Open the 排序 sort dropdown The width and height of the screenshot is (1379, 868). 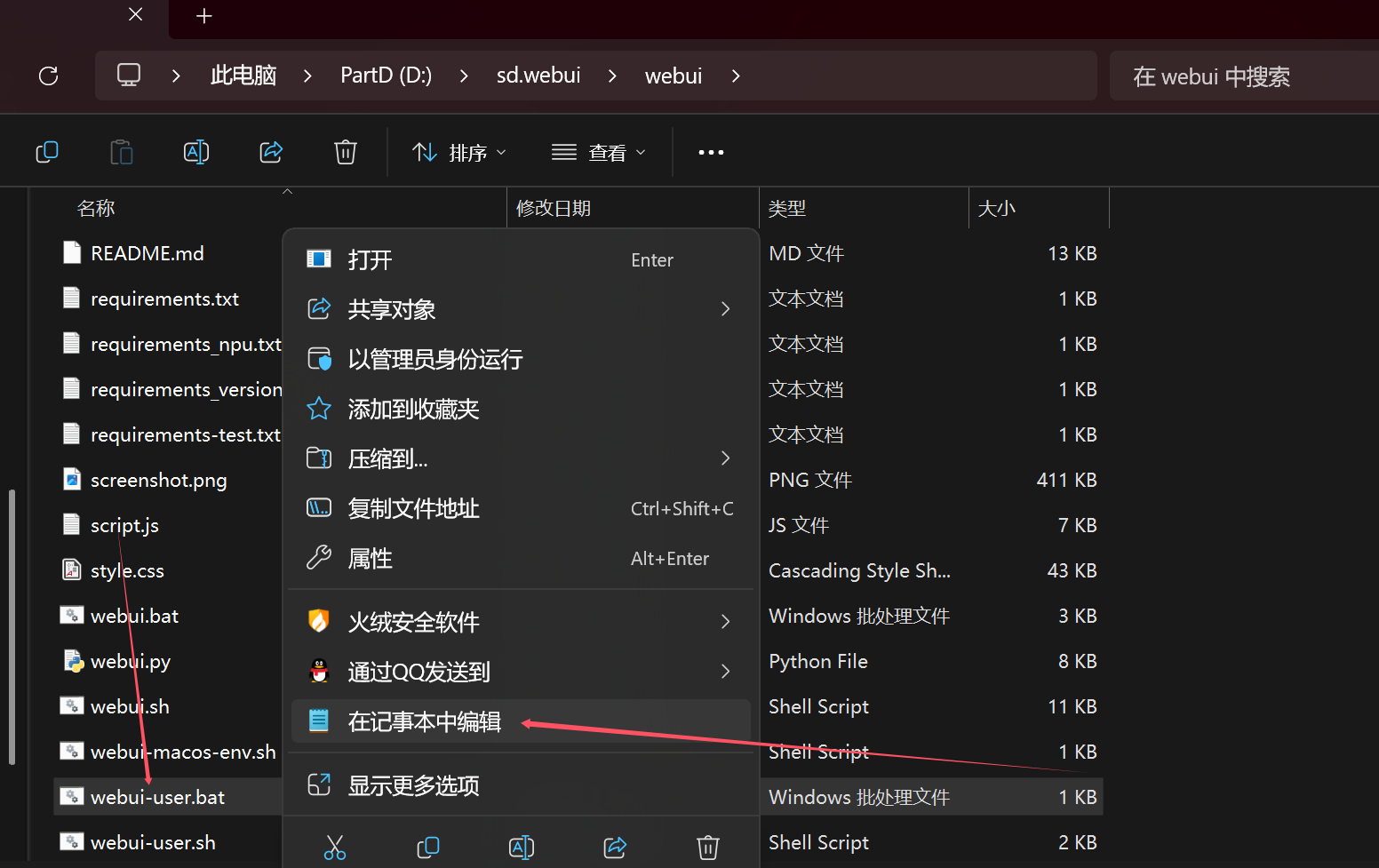459,153
